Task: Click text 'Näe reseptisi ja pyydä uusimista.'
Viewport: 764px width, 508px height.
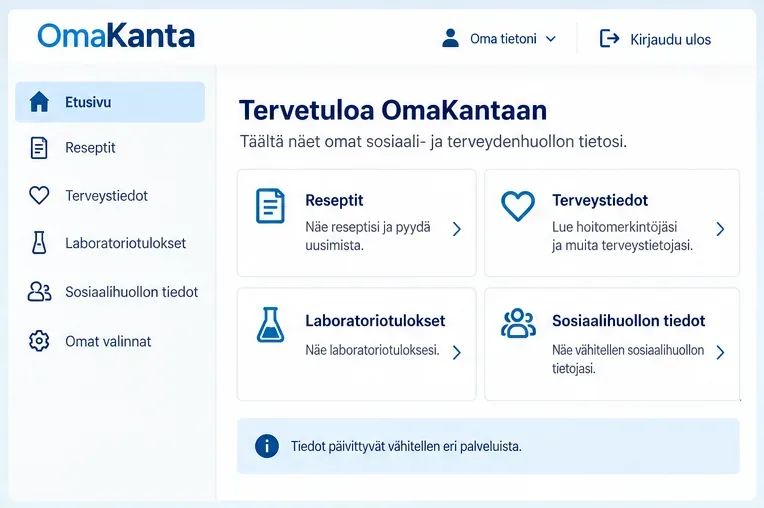Action: [368, 236]
